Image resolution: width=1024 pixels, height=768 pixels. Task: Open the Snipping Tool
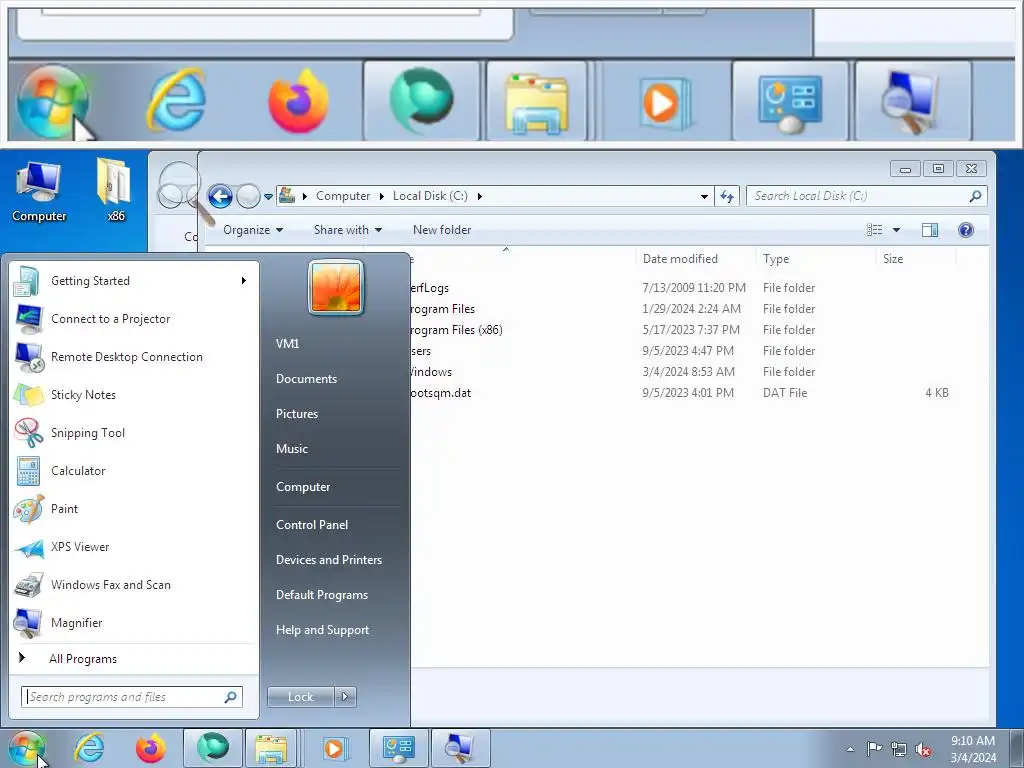tap(133, 432)
